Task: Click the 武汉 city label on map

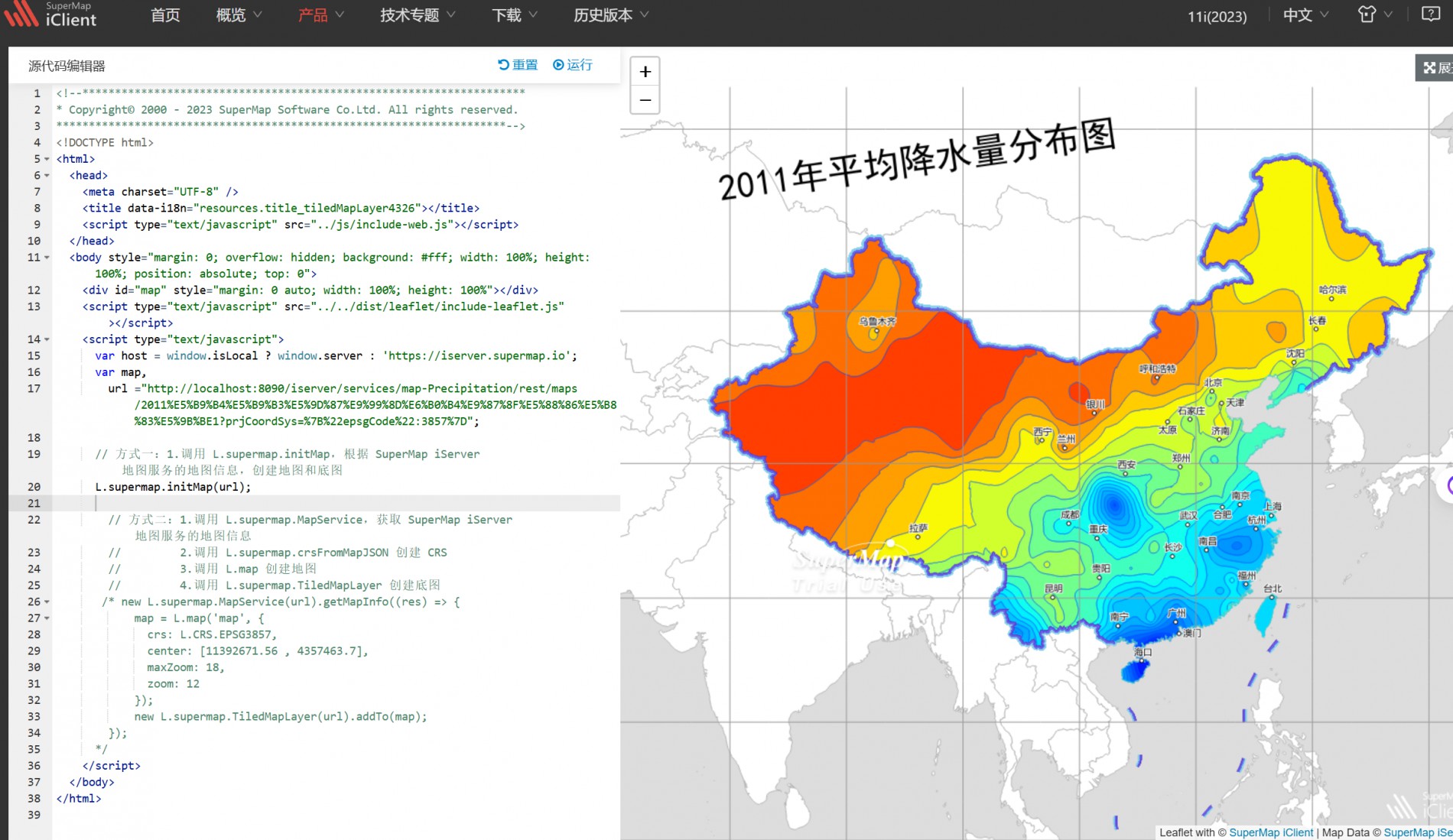Action: pyautogui.click(x=1188, y=516)
